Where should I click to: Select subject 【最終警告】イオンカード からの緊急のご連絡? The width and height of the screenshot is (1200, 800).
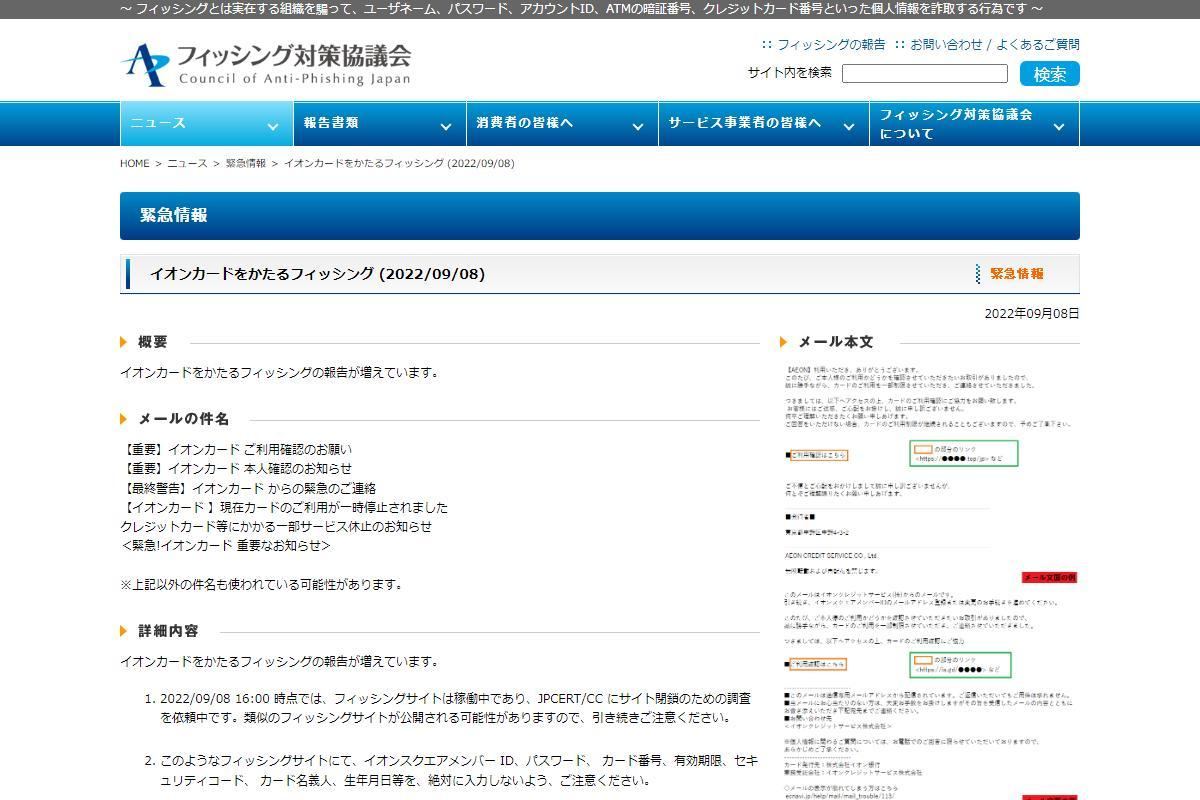(x=248, y=488)
